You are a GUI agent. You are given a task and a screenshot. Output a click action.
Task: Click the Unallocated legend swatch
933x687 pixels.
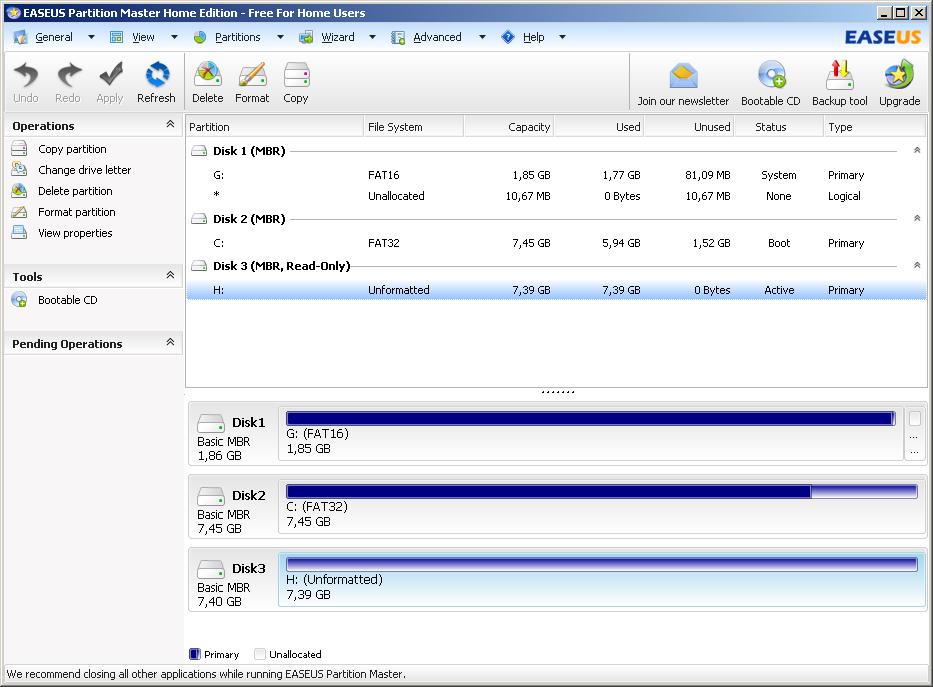[x=259, y=654]
